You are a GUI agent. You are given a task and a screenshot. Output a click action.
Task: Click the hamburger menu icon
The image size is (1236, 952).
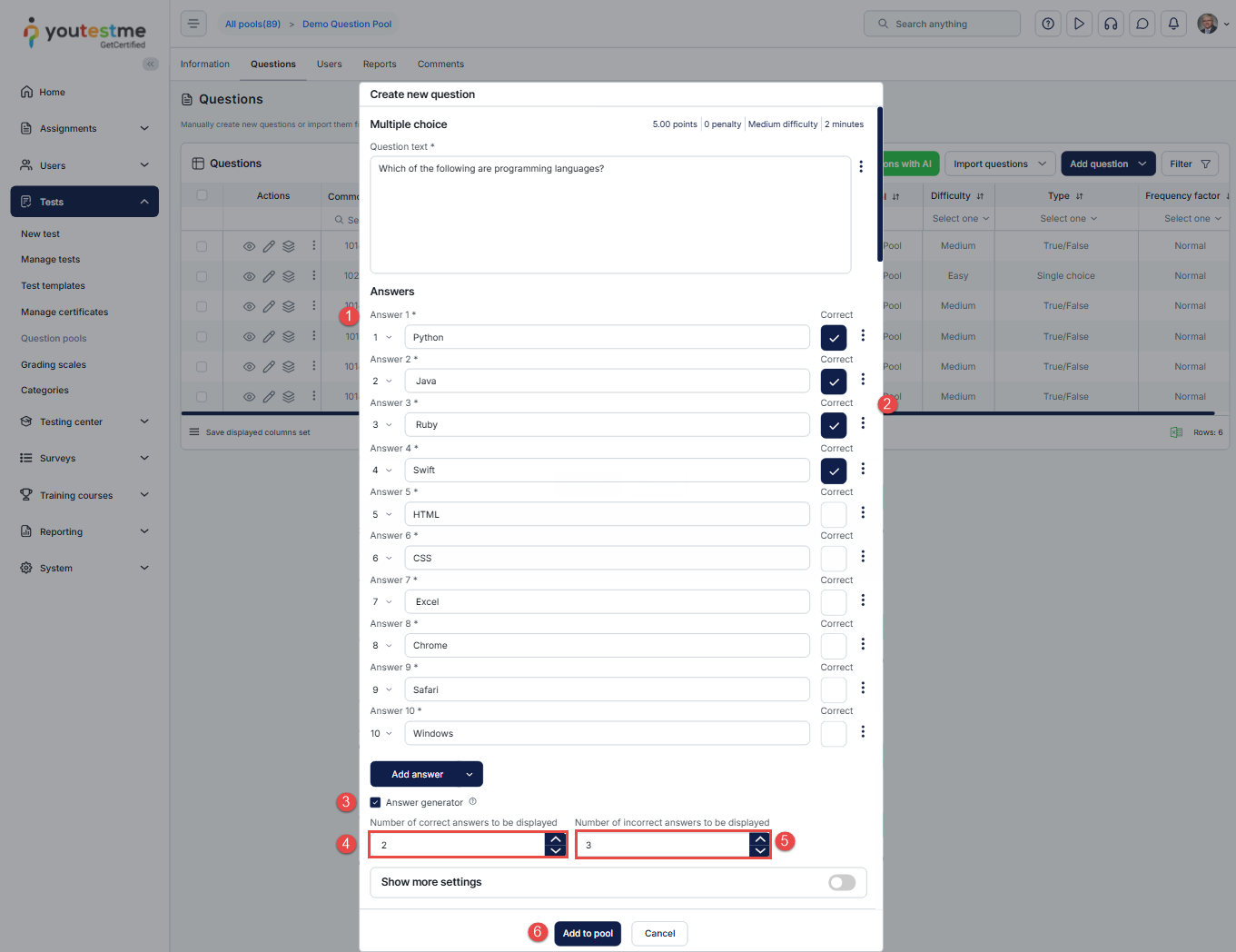(193, 24)
